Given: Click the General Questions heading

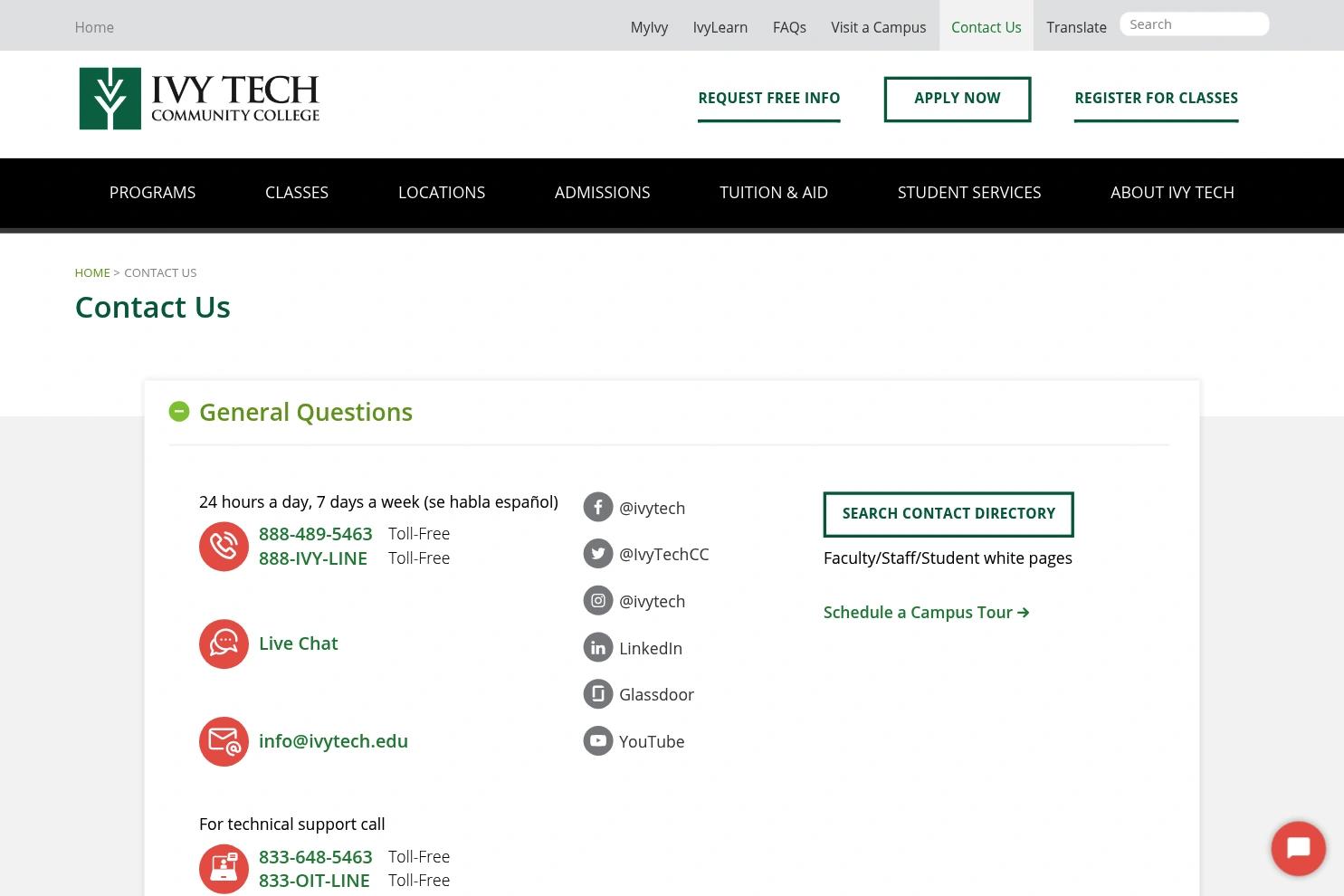Looking at the screenshot, I should [x=306, y=412].
